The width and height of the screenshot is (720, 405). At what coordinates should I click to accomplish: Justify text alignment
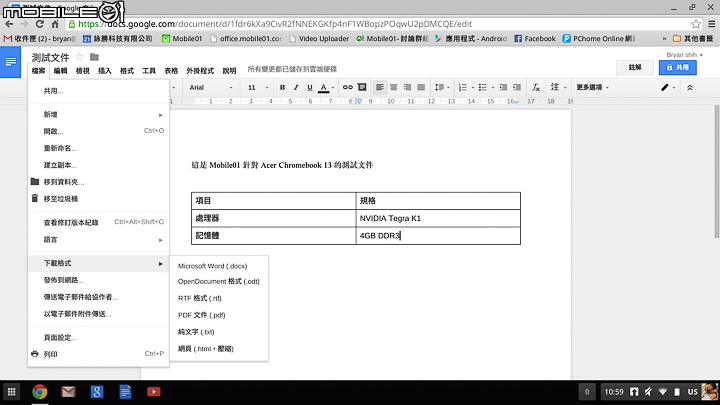click(421, 87)
